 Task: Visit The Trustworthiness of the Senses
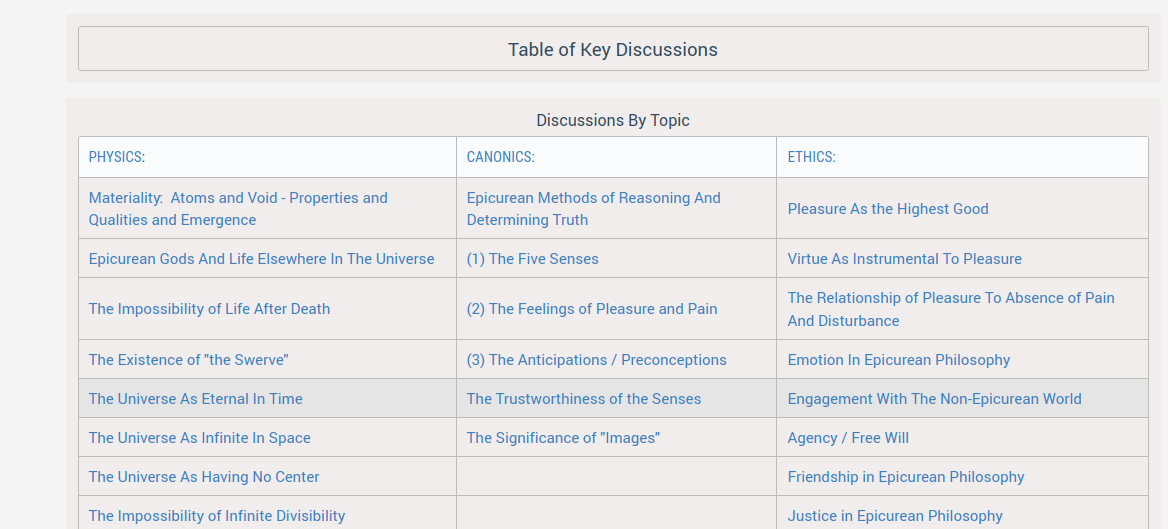[x=584, y=399]
